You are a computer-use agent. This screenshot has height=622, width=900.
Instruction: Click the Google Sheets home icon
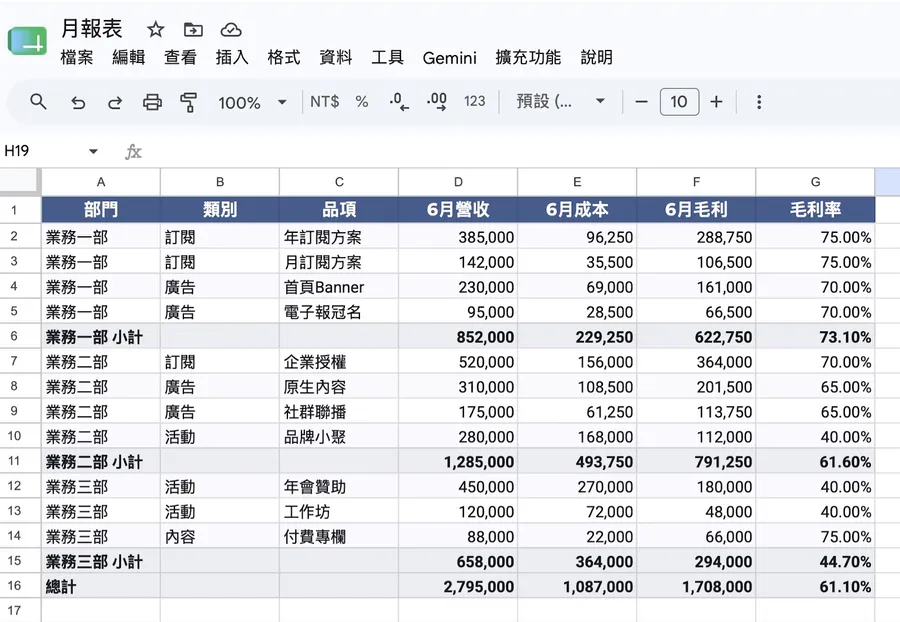click(27, 41)
